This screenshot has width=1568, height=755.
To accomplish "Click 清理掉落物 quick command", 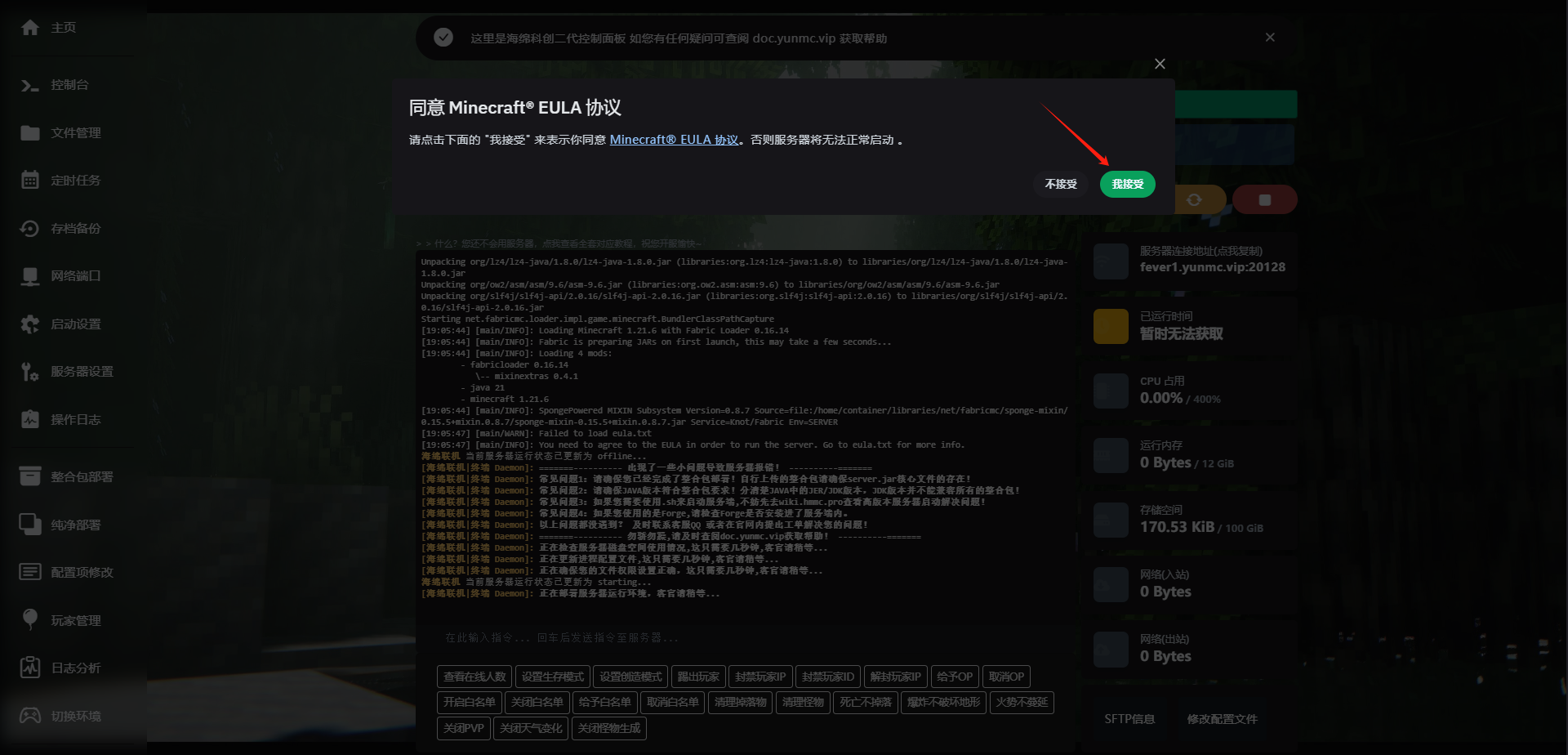I will click(x=740, y=702).
